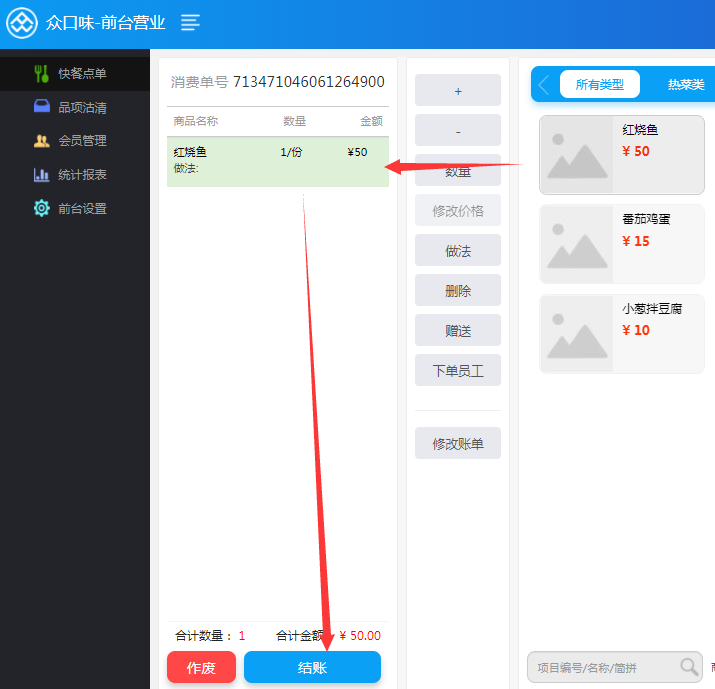715x689 pixels.
Task: Select the 红烧鱼 order row
Action: click(x=278, y=162)
